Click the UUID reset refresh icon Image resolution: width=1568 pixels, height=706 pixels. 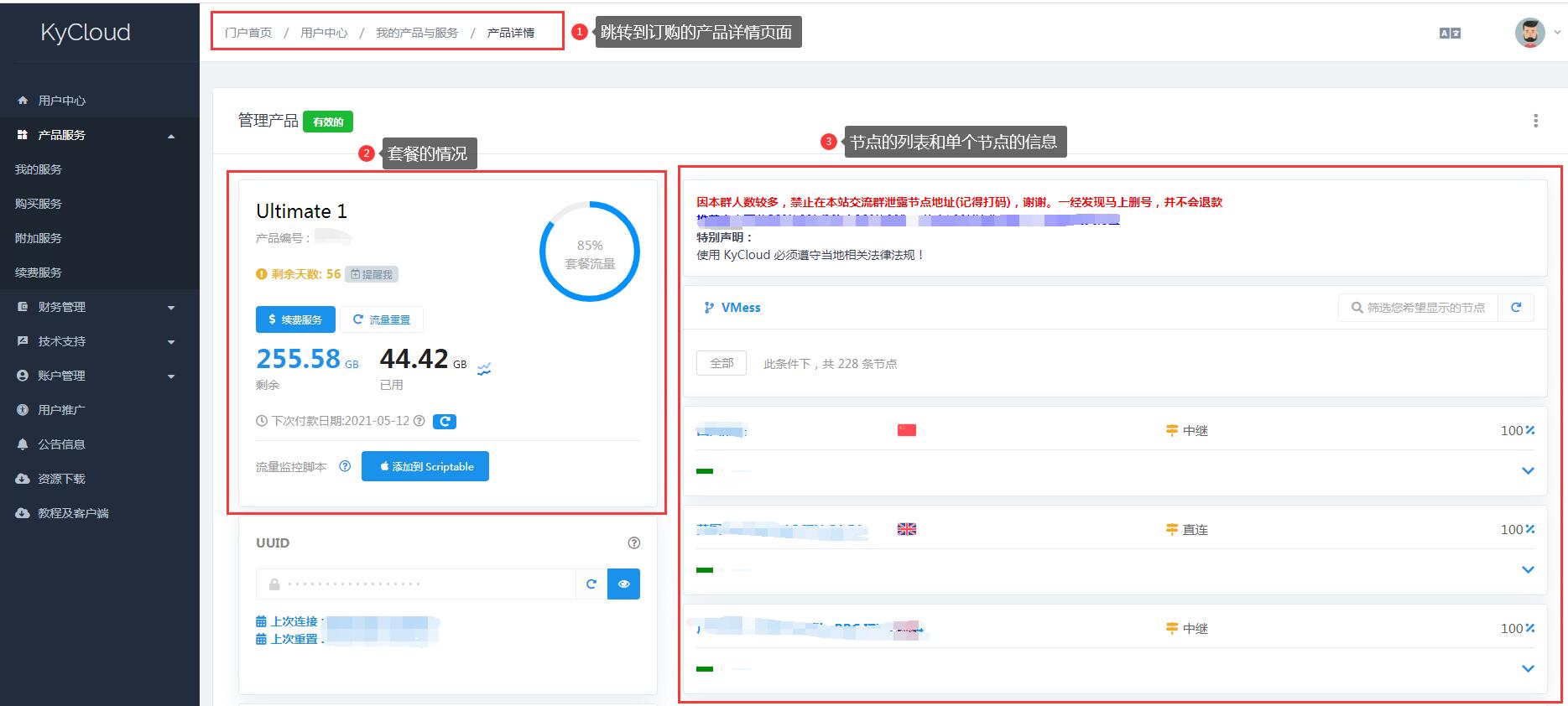click(x=591, y=584)
